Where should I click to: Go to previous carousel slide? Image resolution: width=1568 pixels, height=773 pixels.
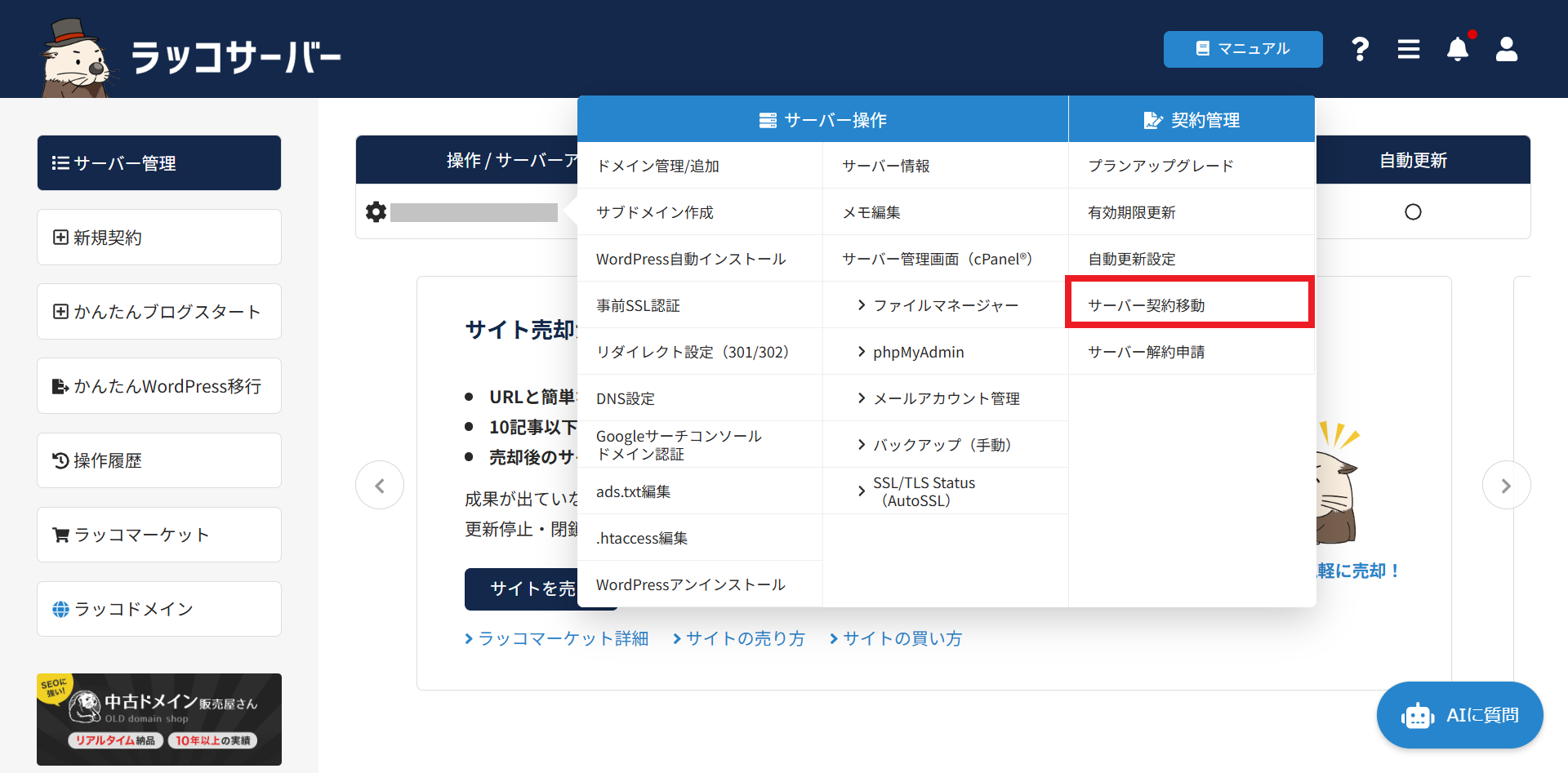point(380,486)
